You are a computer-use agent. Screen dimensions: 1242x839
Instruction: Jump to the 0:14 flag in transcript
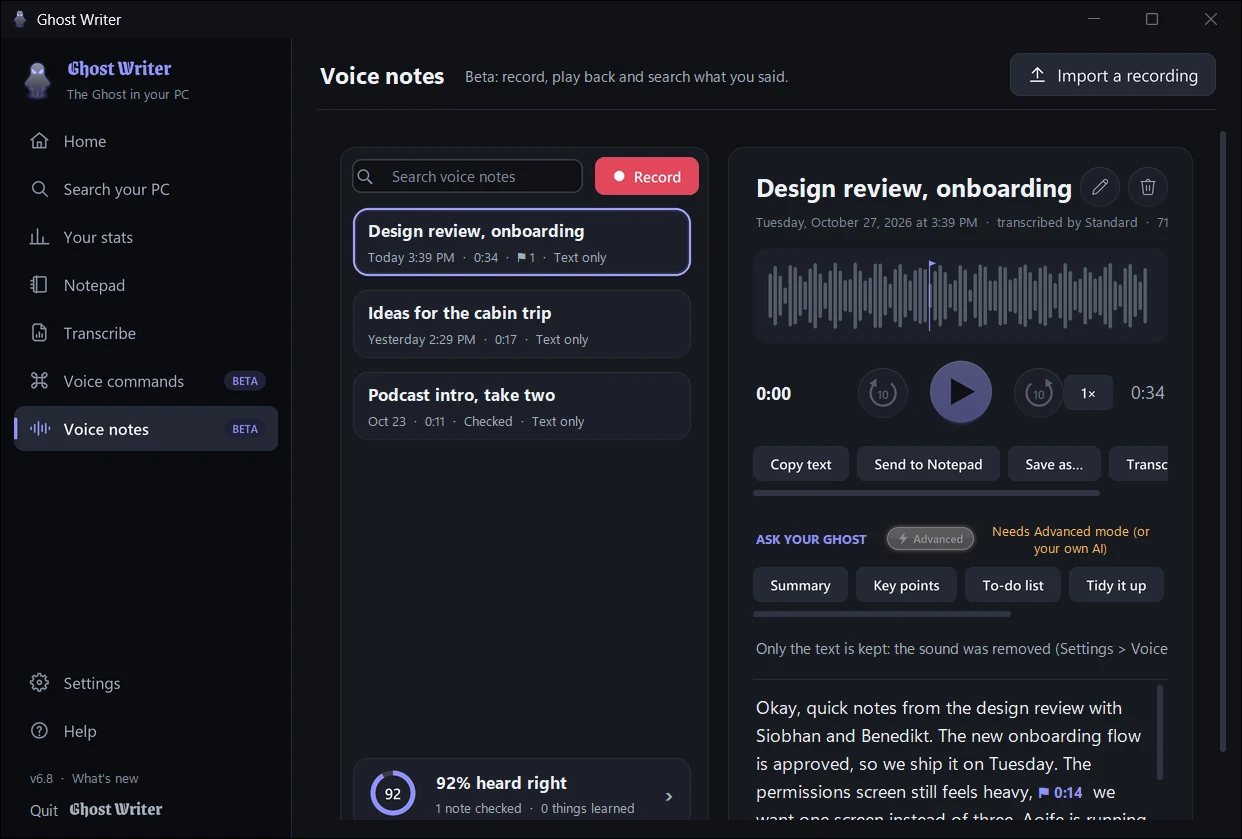click(x=1061, y=792)
